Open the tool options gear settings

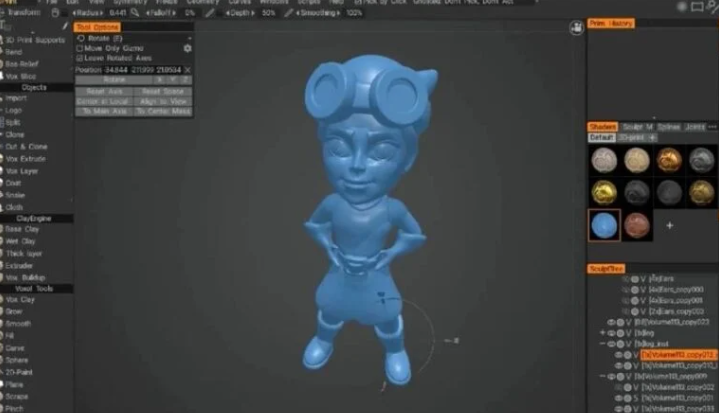(187, 48)
